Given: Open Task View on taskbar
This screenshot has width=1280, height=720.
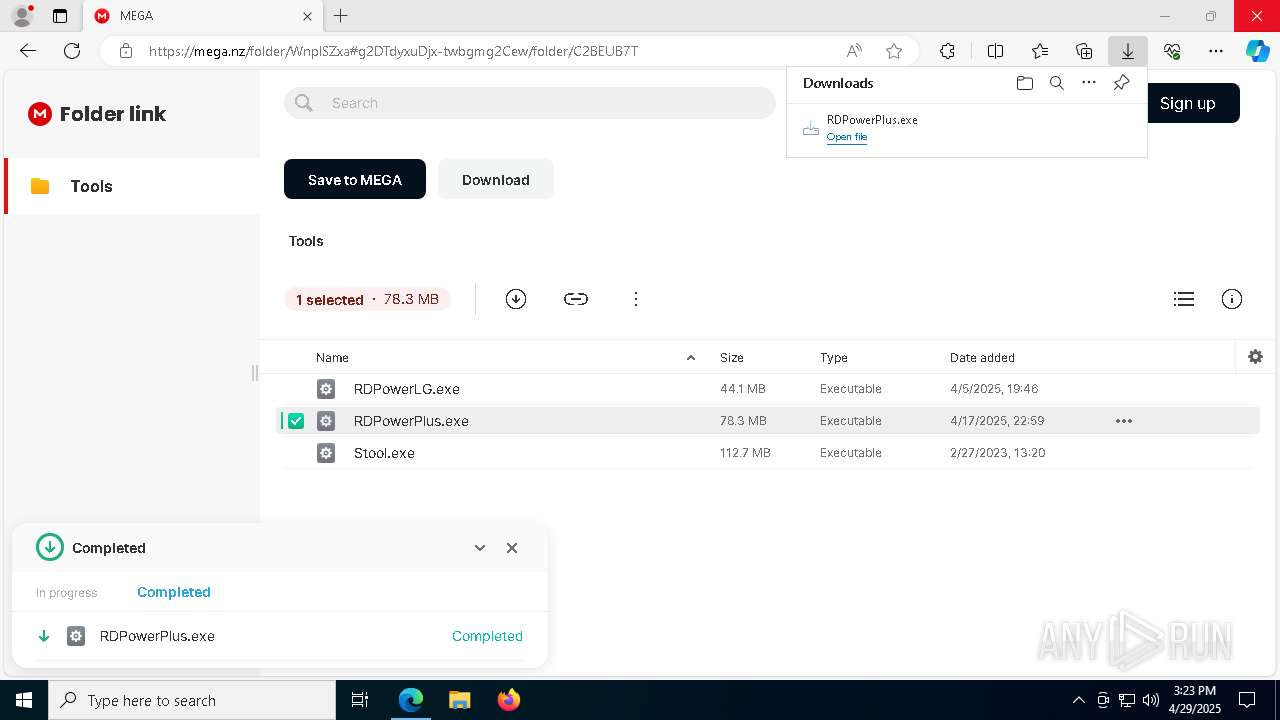Looking at the screenshot, I should point(361,700).
